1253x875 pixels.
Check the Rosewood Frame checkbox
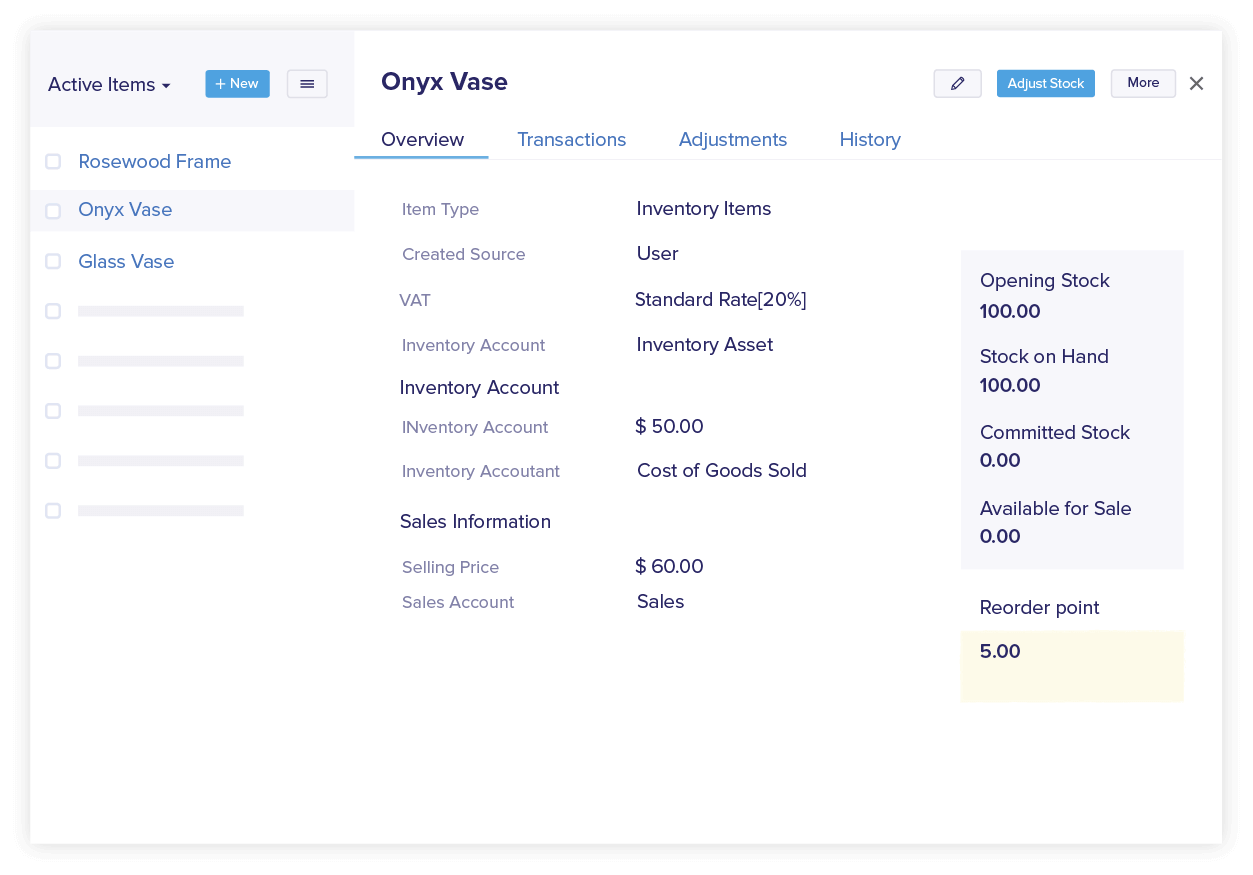point(53,161)
